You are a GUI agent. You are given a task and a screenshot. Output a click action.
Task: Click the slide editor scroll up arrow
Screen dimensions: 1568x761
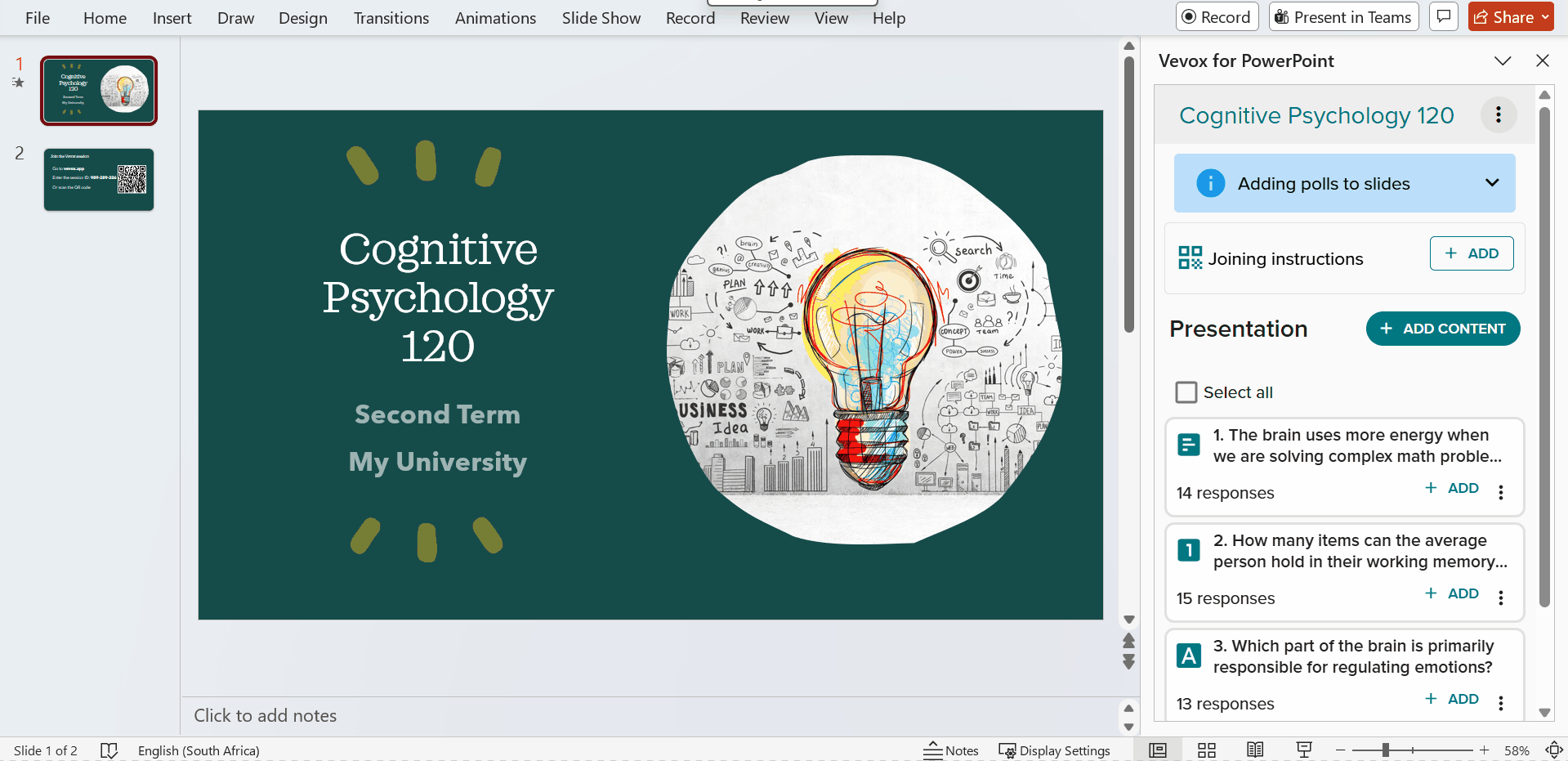(x=1128, y=47)
